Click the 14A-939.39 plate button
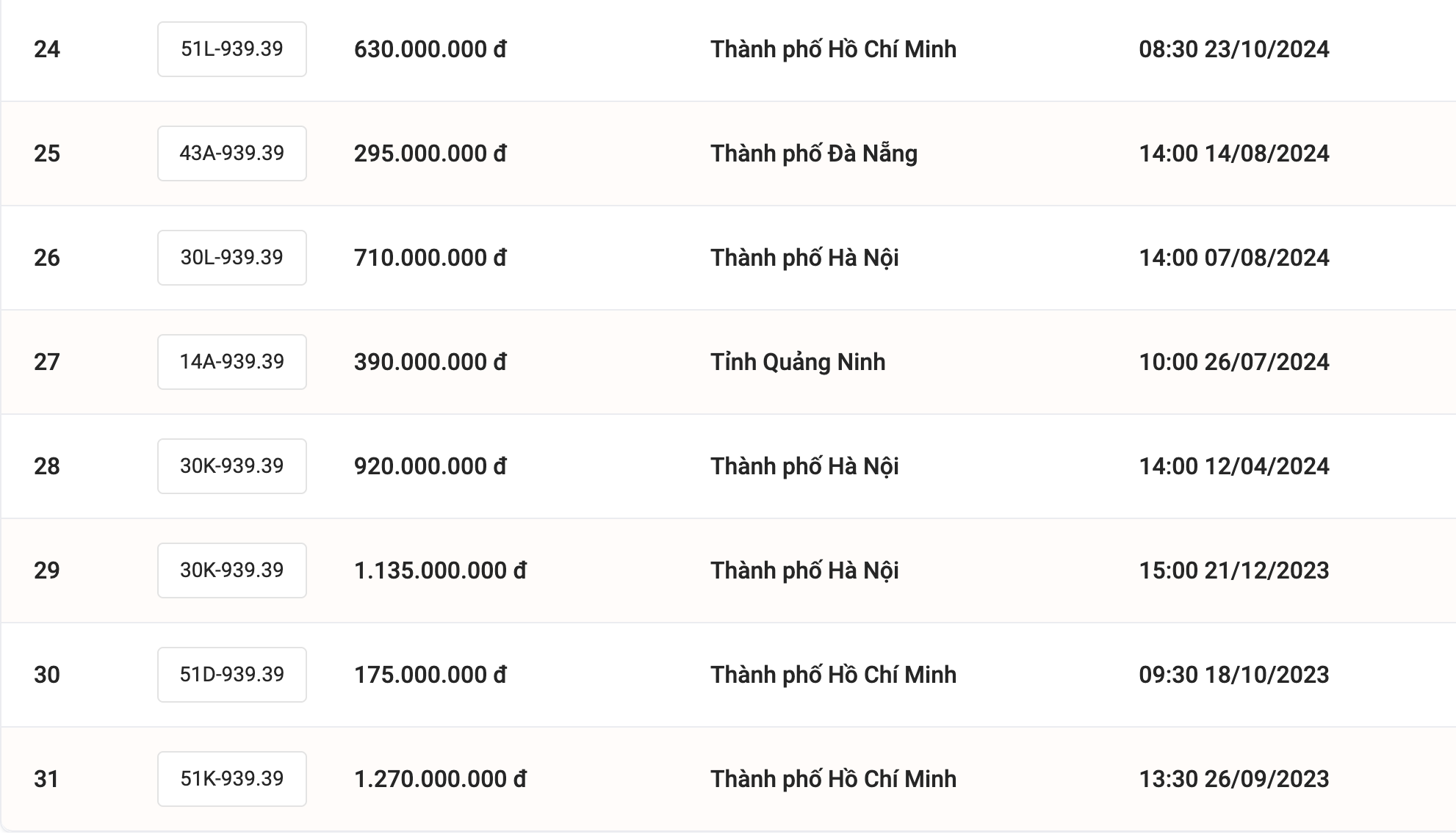Viewport: 1456px width, 837px height. (x=231, y=362)
